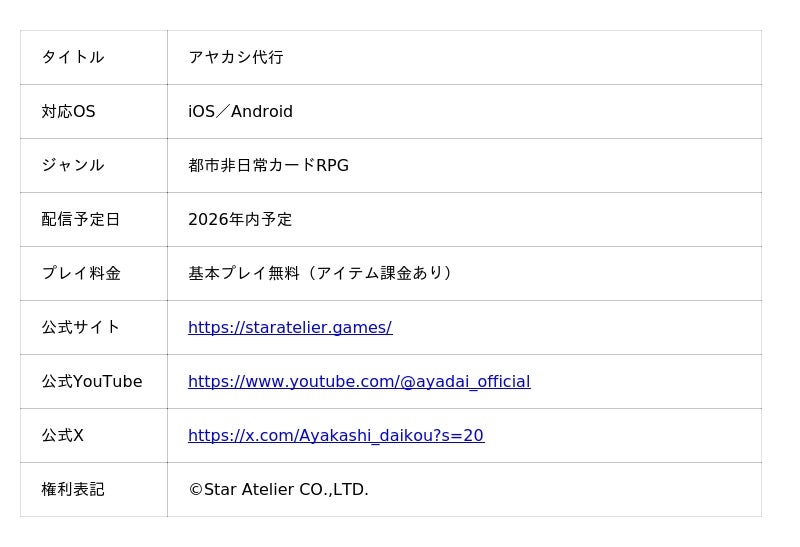Viewport: 800px width, 547px height.
Task: Open the staratelier.games official site link
Action: point(290,328)
